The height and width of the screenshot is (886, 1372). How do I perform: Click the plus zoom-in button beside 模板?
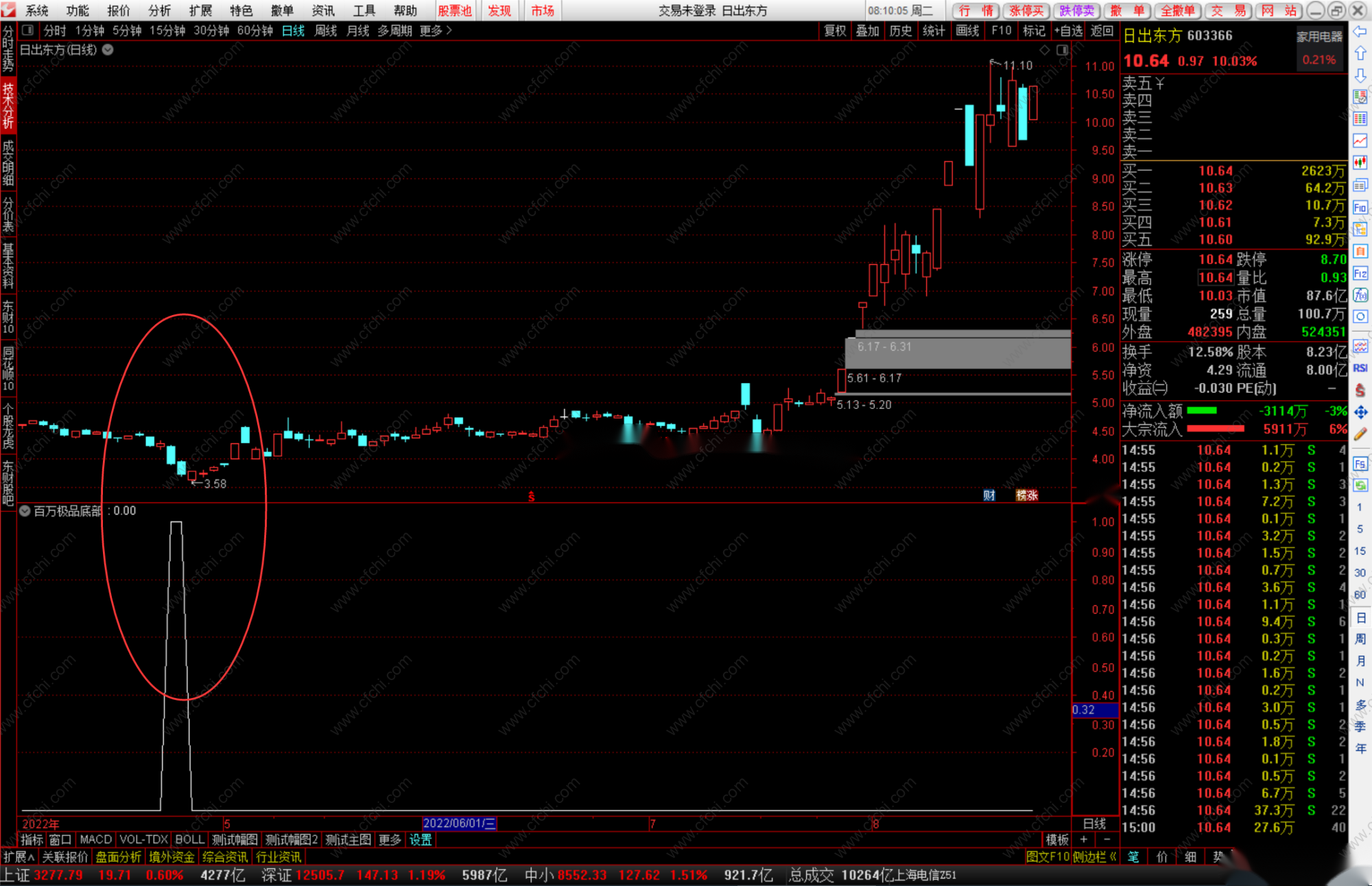click(x=1084, y=839)
